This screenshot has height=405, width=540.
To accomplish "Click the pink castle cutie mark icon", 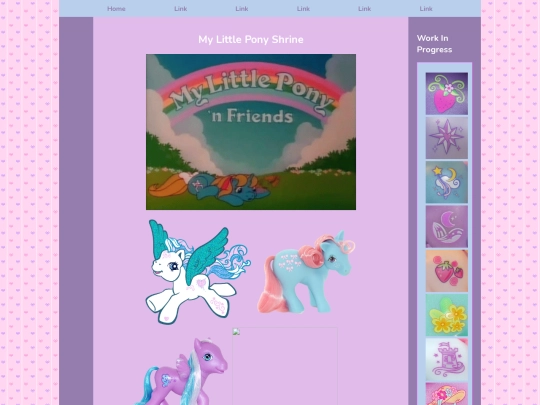I will point(447,359).
